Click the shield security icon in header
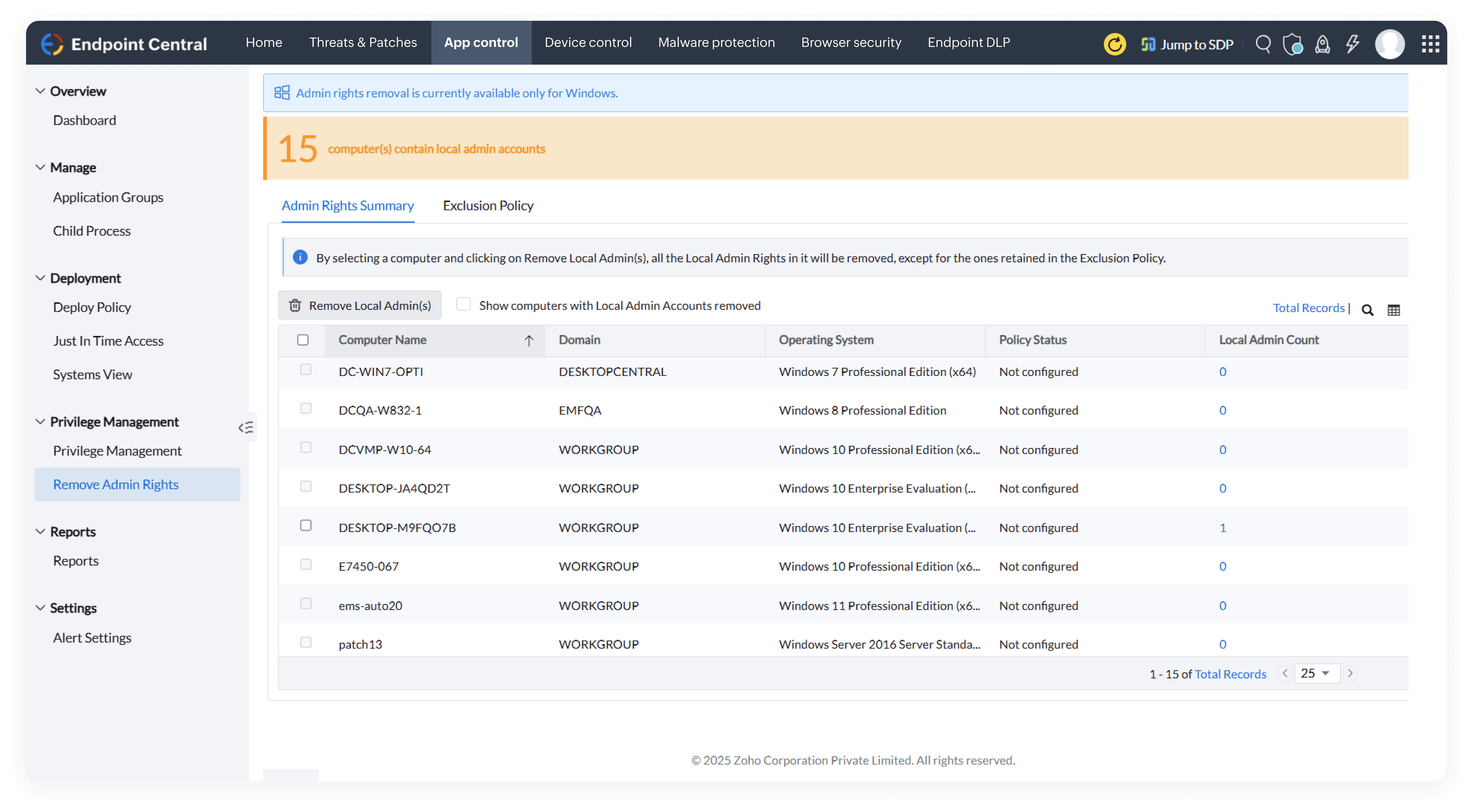The height and width of the screenshot is (812, 1473). point(1292,44)
